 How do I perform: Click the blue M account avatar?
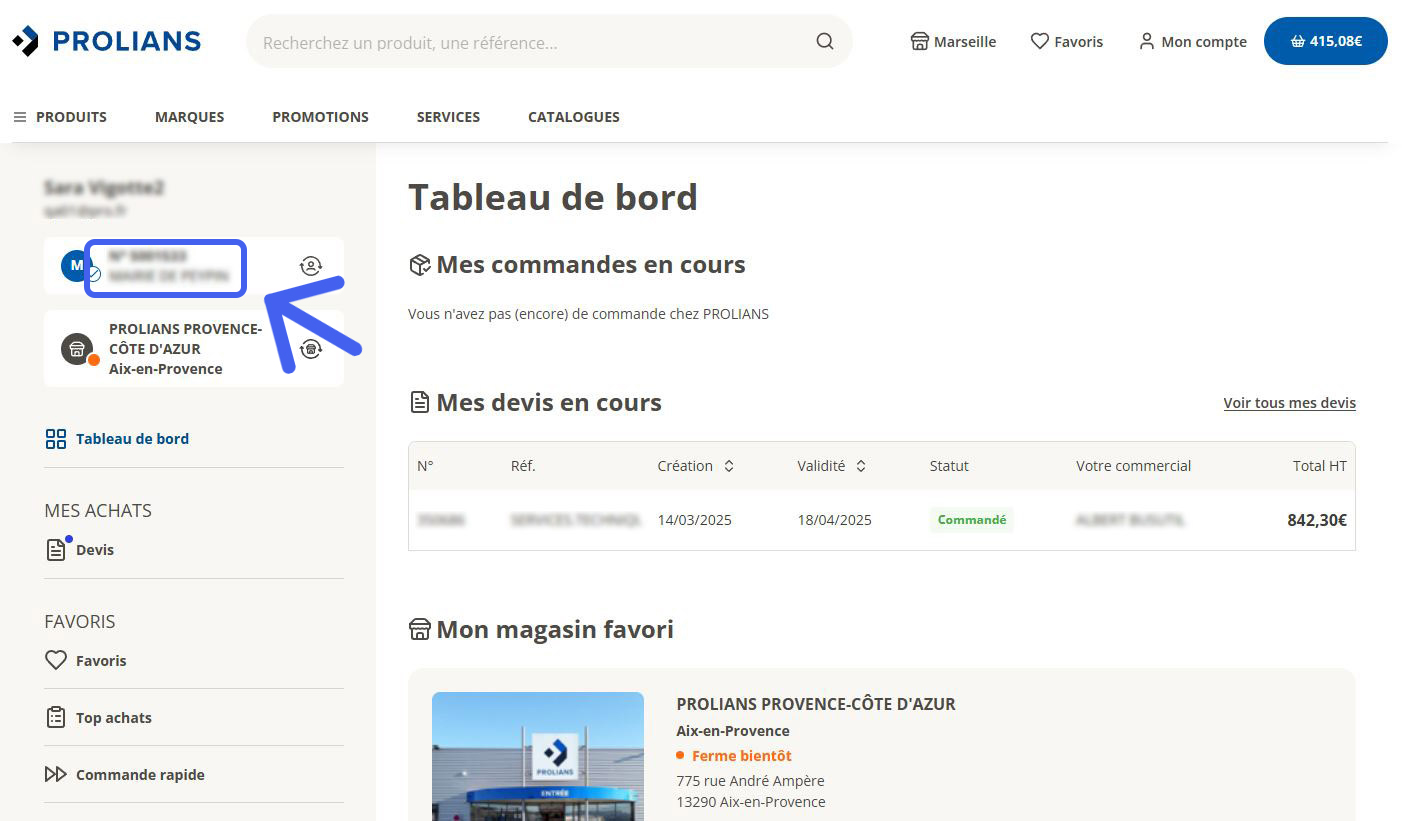point(77,266)
